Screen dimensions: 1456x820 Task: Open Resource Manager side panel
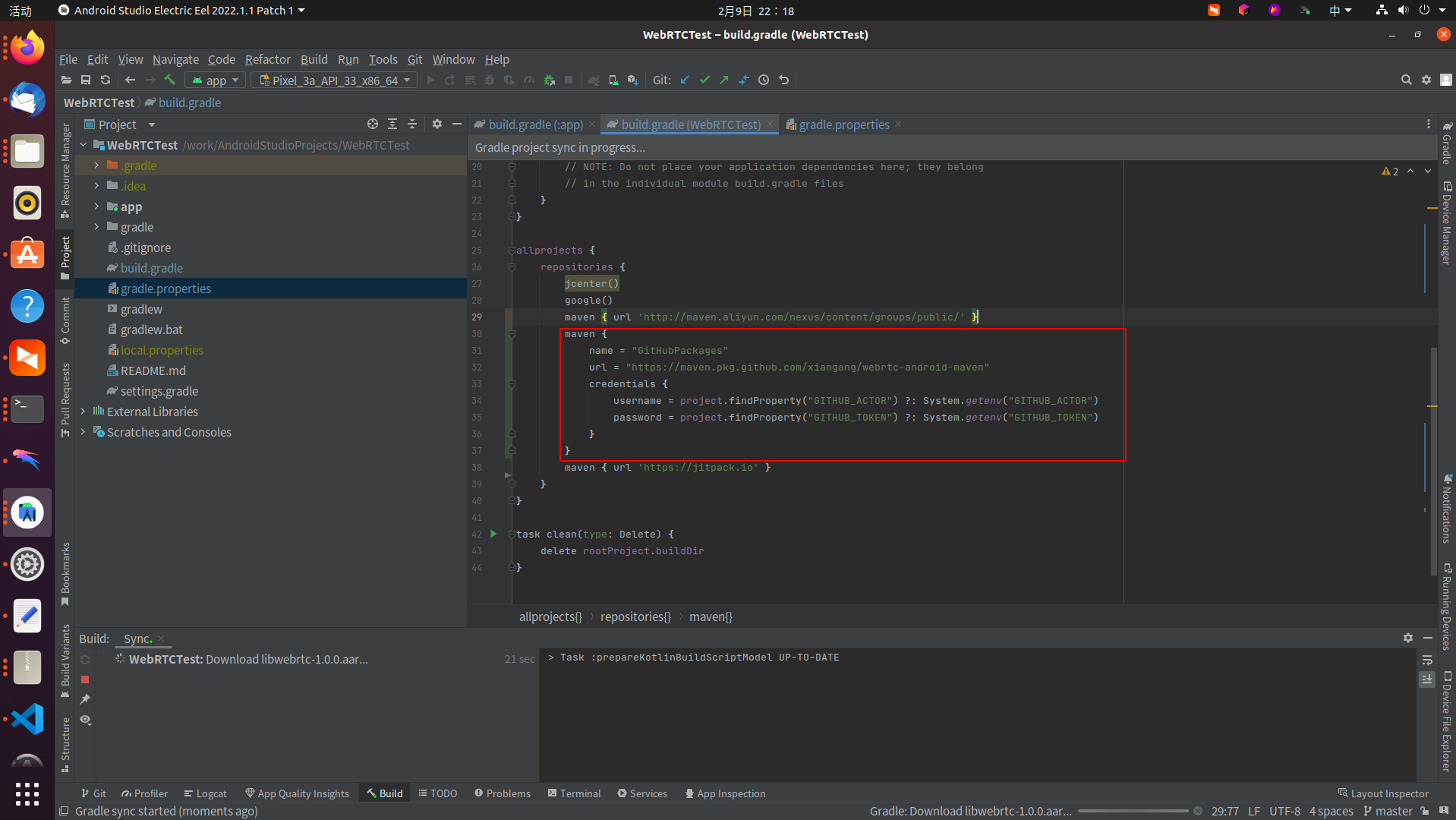(x=65, y=170)
